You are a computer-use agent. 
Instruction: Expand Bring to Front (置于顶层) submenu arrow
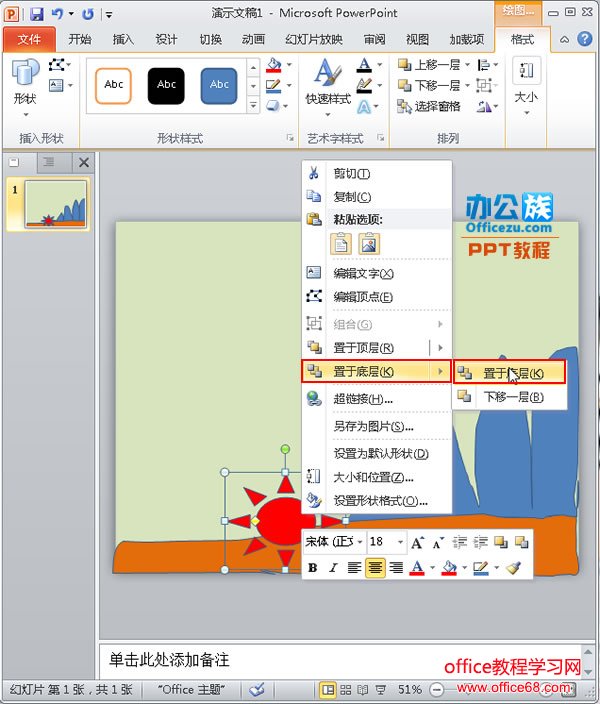[x=440, y=348]
